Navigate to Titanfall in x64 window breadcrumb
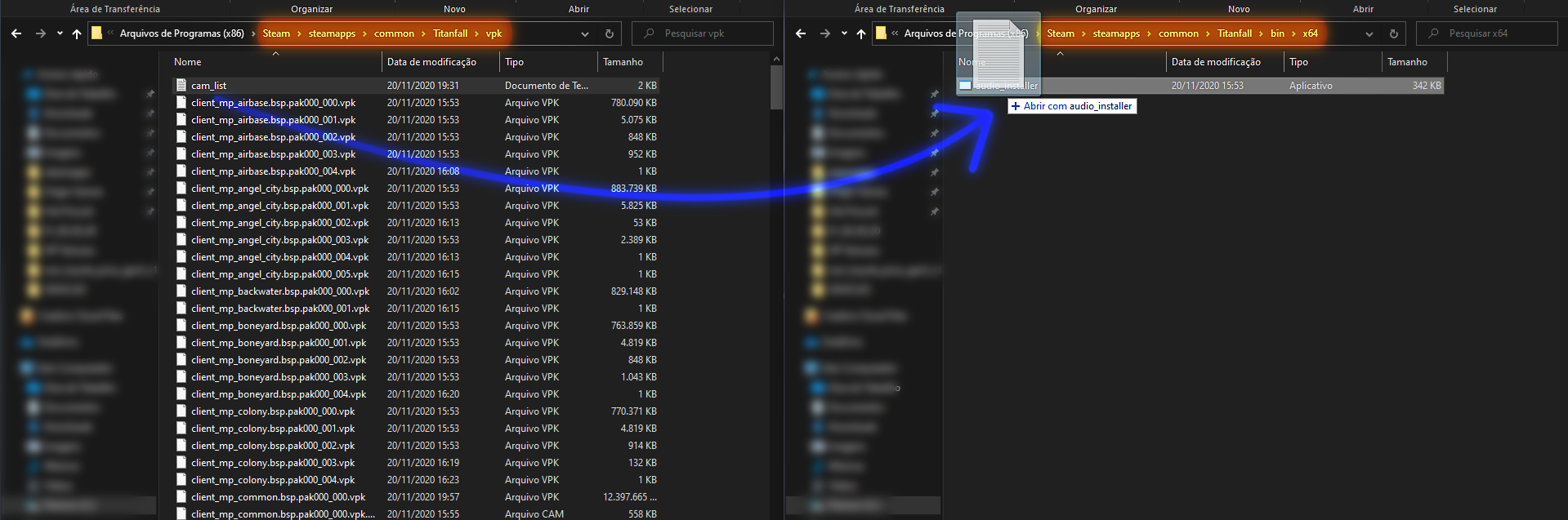This screenshot has height=520, width=1568. coord(1235,33)
